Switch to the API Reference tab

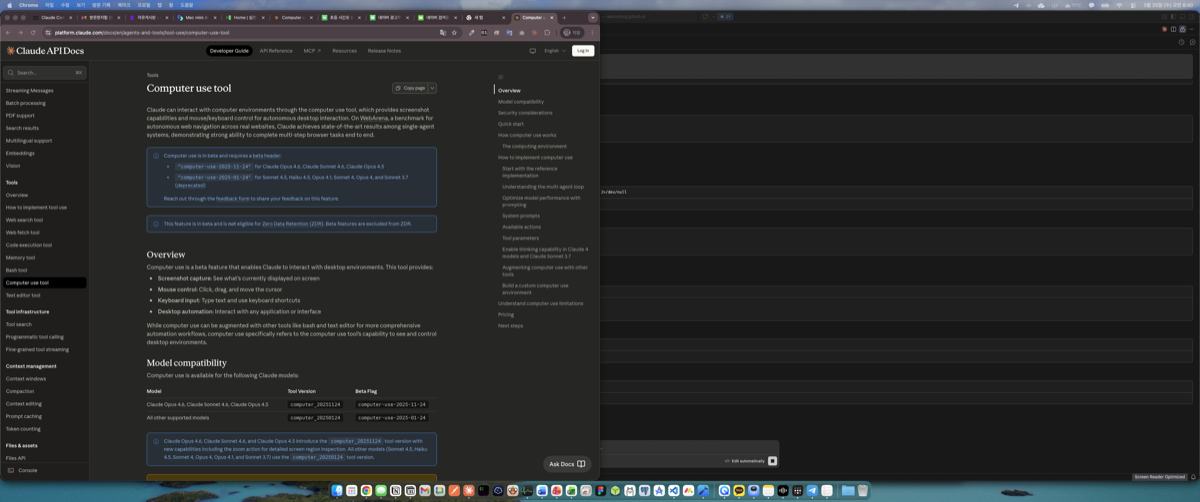276,51
